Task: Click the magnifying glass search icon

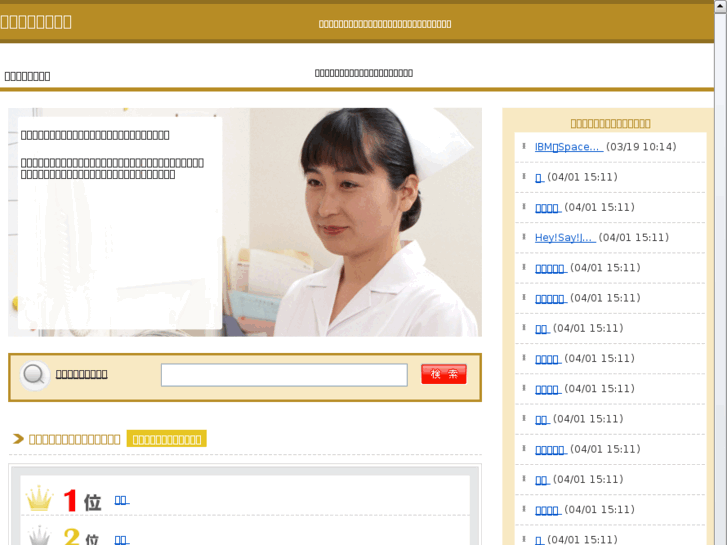Action: [x=34, y=374]
